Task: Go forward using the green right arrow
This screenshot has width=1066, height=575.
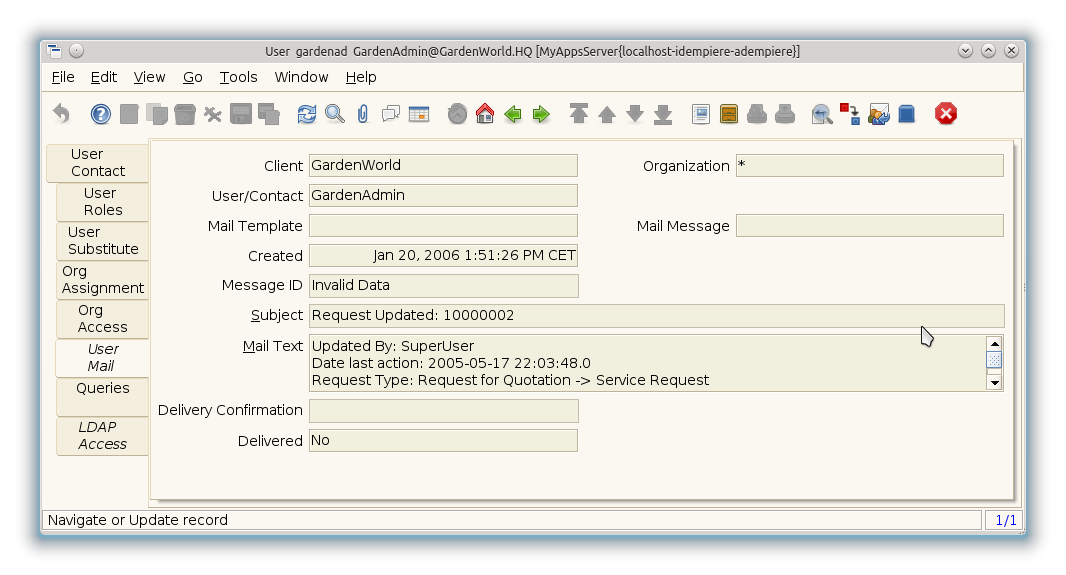Action: (x=541, y=114)
